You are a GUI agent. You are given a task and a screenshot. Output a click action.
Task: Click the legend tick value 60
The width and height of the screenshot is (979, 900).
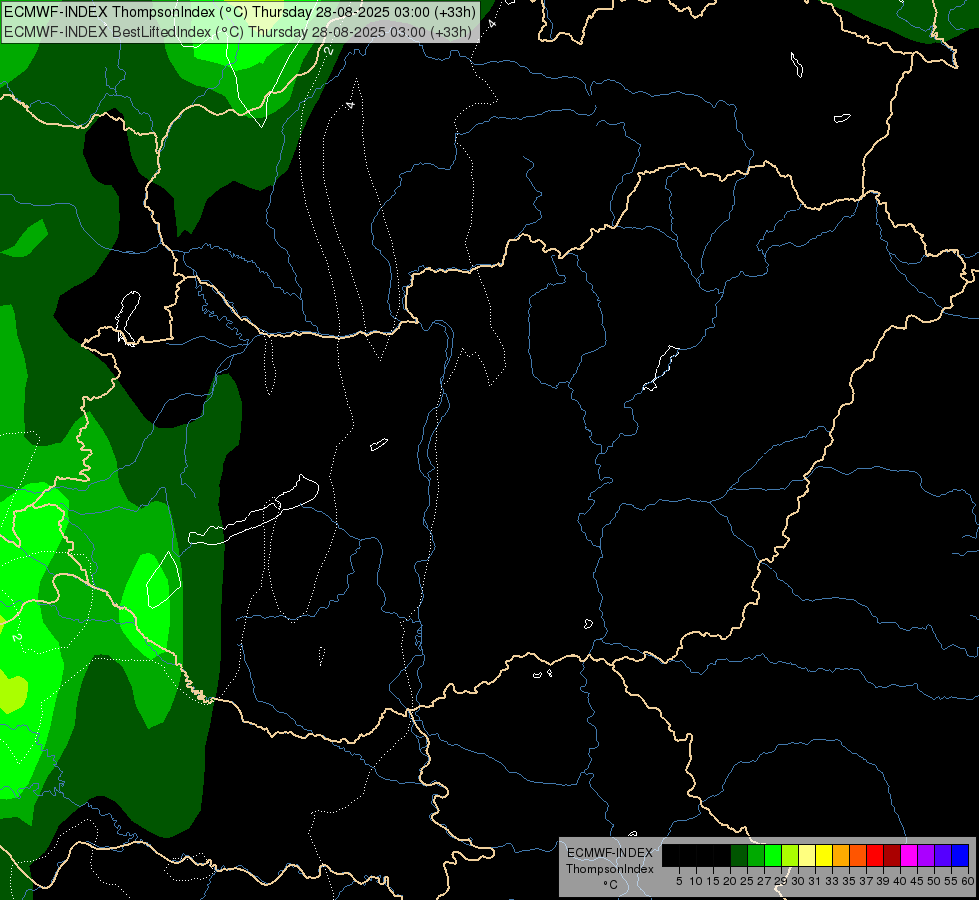[x=968, y=881]
